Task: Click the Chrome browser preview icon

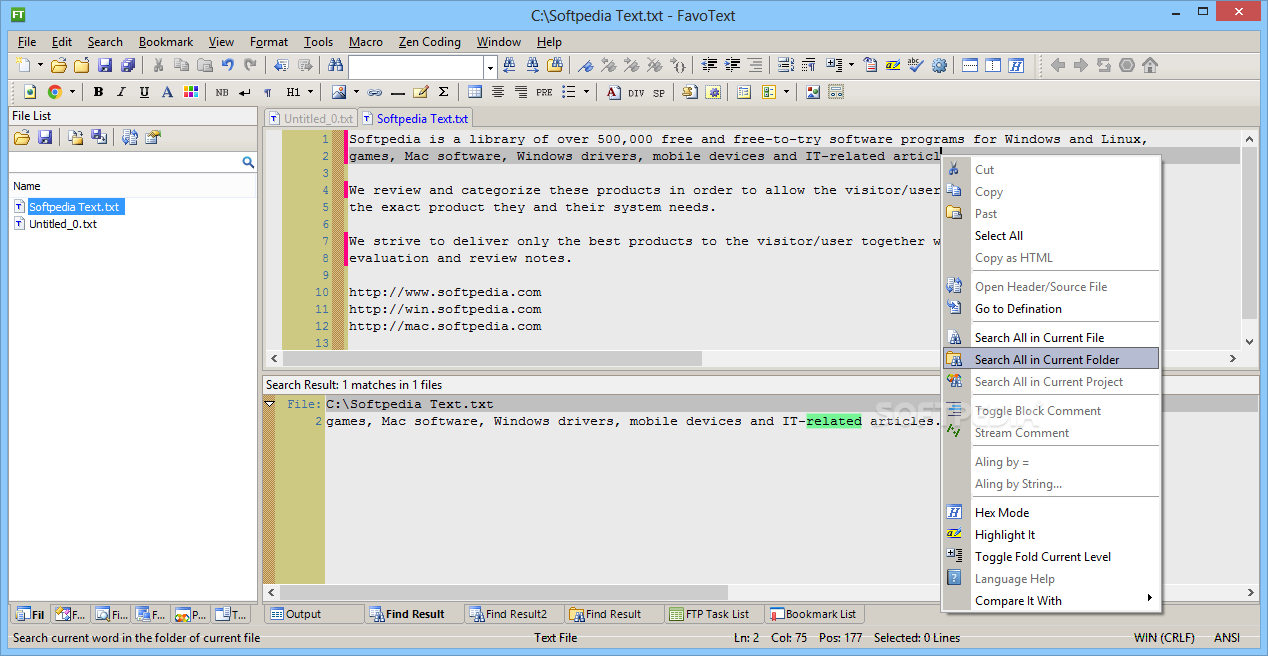Action: pyautogui.click(x=54, y=92)
